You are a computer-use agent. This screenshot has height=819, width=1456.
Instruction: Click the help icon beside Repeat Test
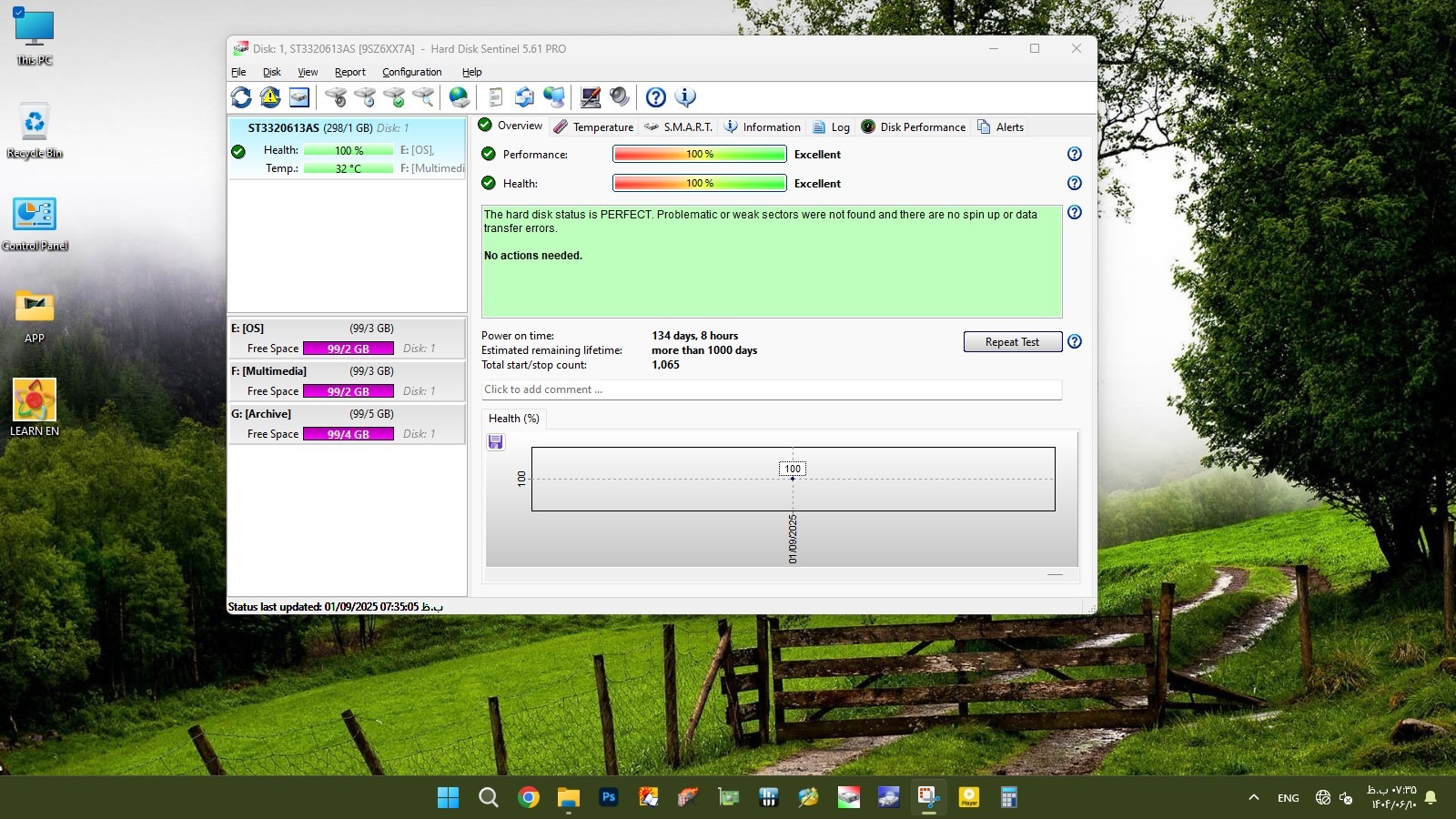(x=1075, y=341)
